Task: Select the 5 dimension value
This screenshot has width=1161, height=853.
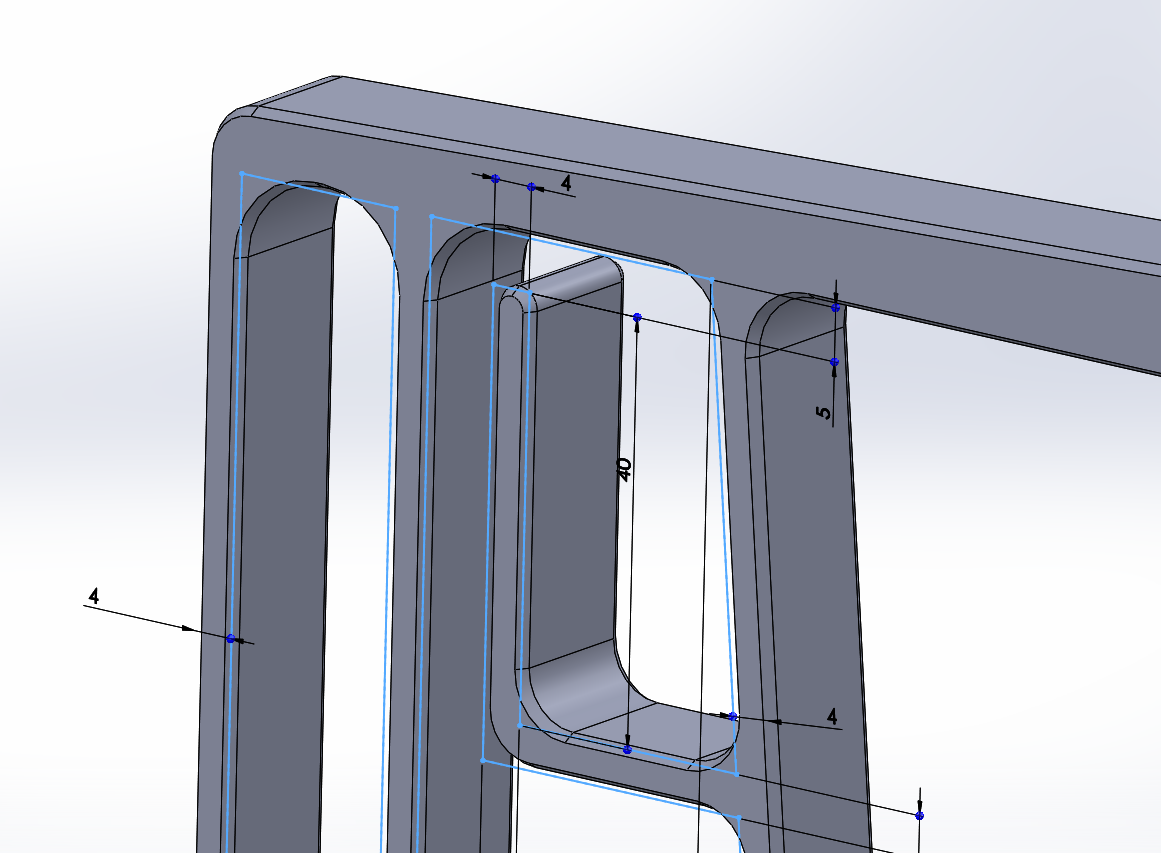Action: 824,413
